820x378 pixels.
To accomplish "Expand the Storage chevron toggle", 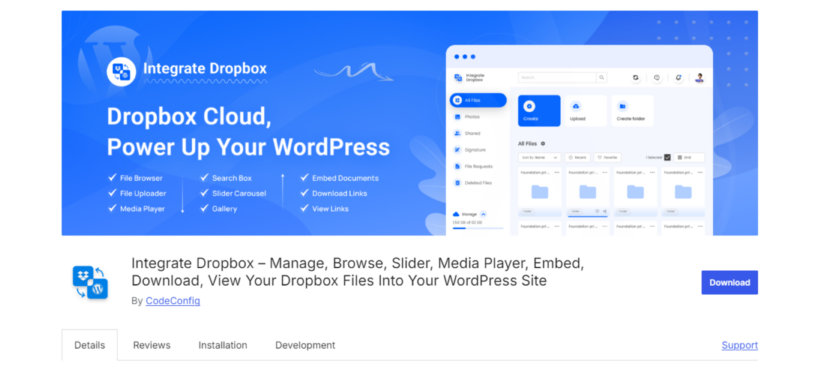I will [483, 214].
